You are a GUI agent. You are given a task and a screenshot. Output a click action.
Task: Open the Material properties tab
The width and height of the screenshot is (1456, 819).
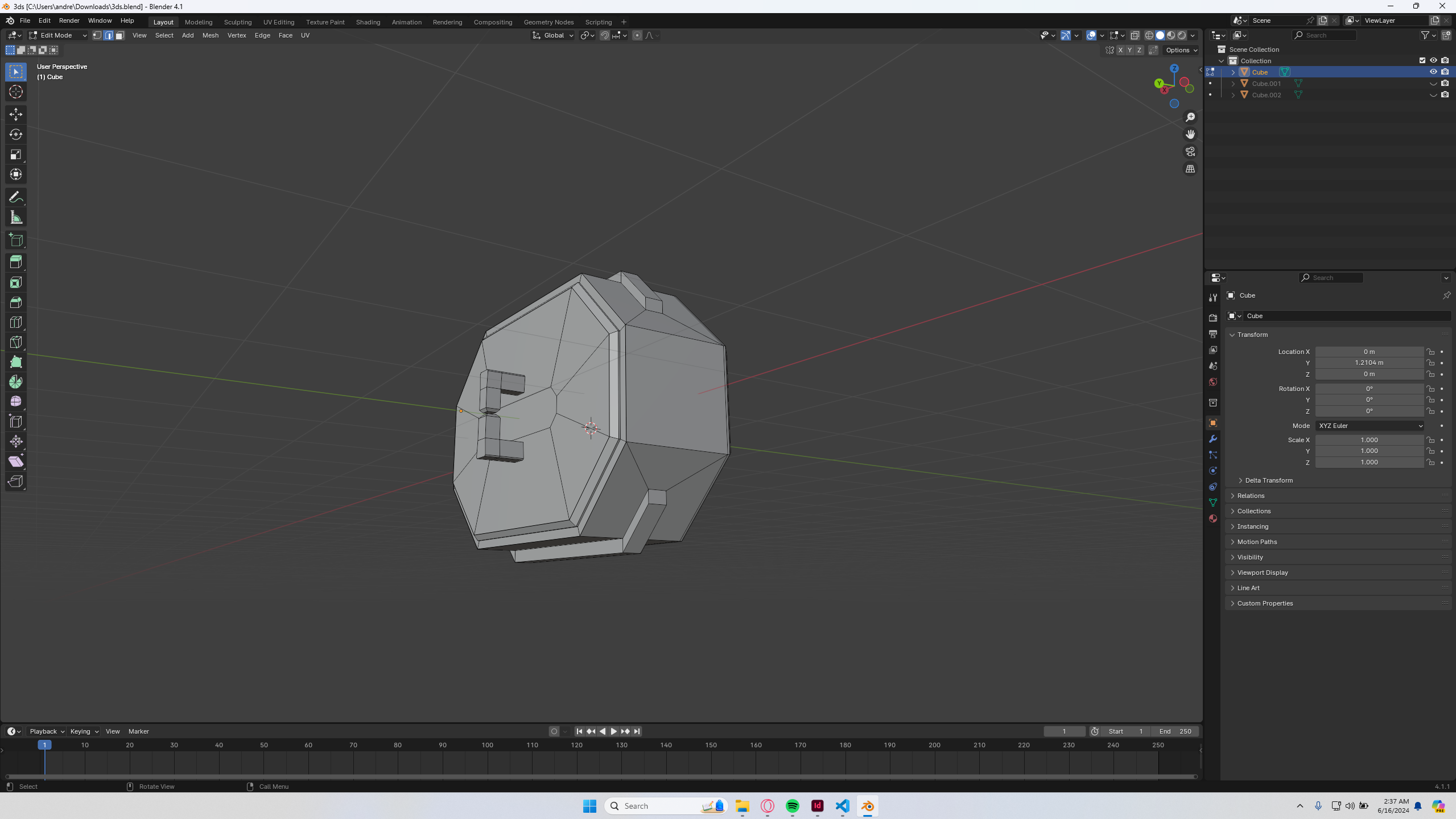1213,518
